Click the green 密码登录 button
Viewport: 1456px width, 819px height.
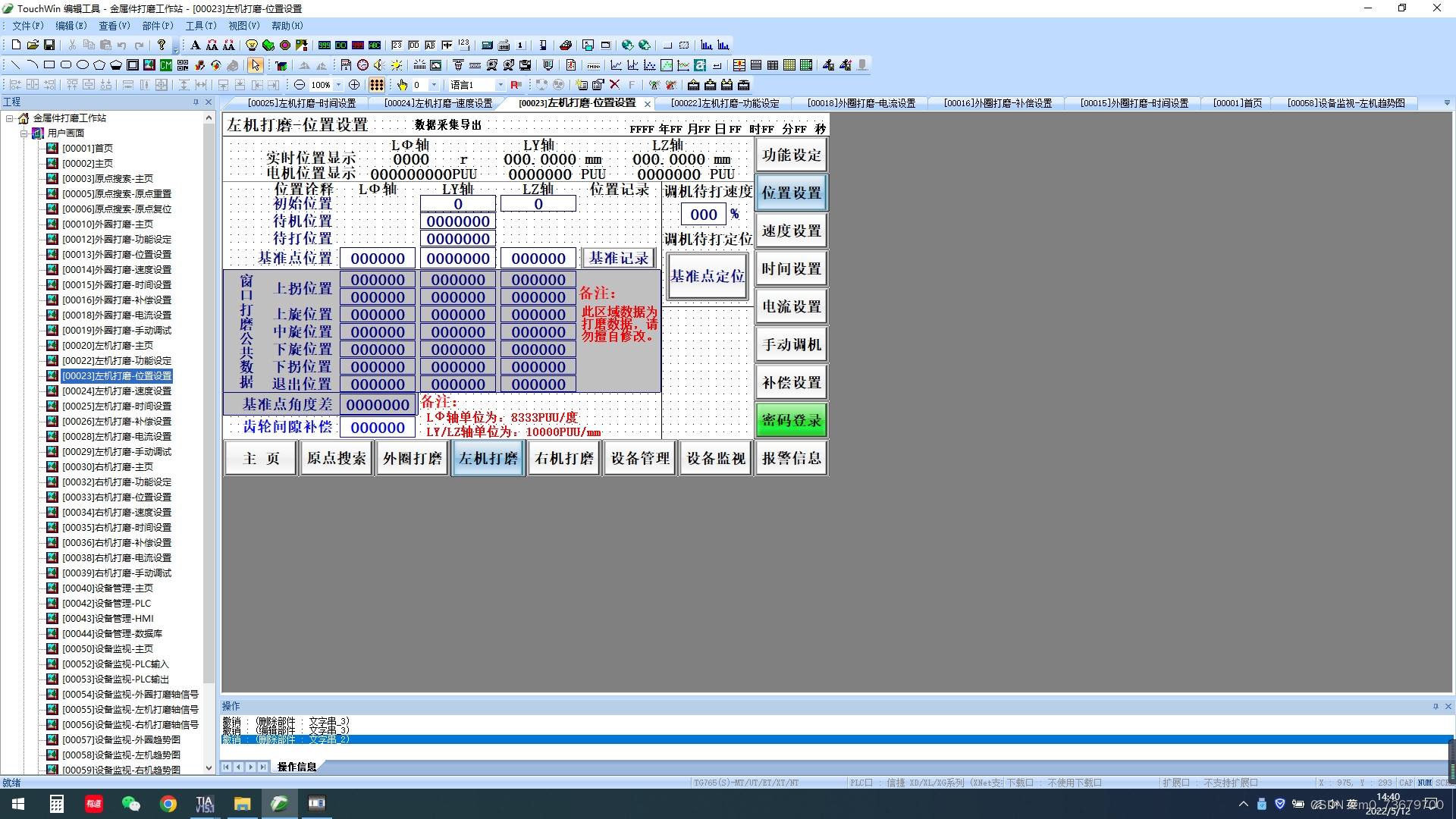click(x=791, y=420)
